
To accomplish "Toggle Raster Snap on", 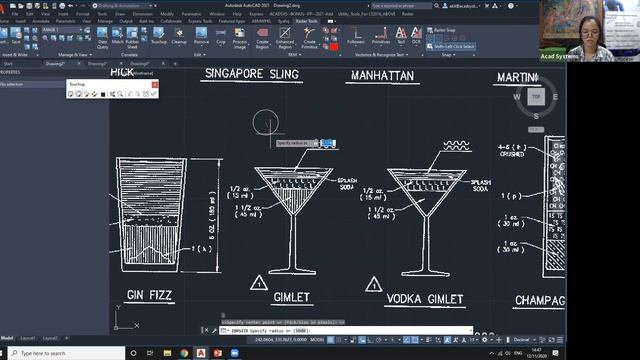I will (x=441, y=30).
